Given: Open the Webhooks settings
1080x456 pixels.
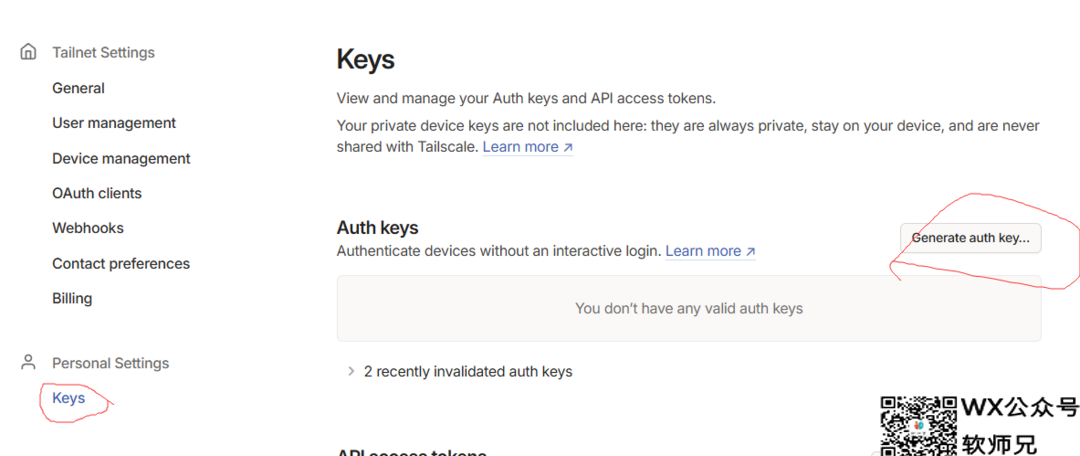Looking at the screenshot, I should pos(88,228).
